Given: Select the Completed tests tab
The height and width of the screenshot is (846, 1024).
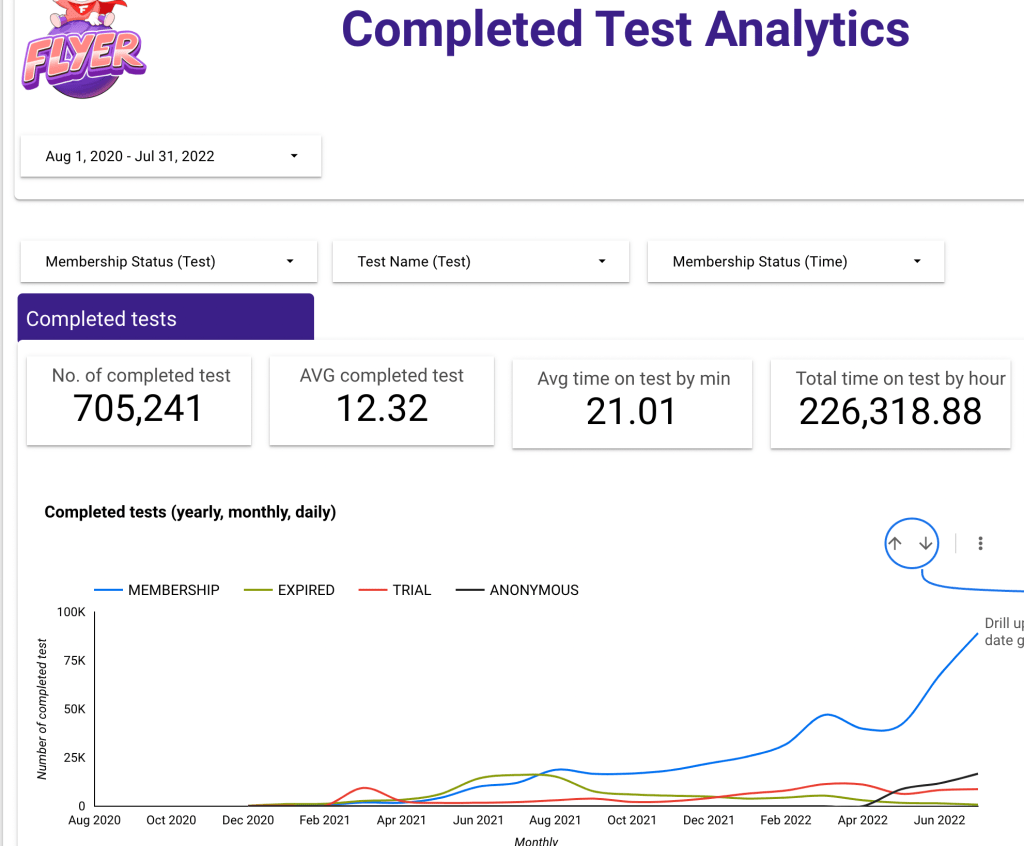Looking at the screenshot, I should pyautogui.click(x=166, y=319).
